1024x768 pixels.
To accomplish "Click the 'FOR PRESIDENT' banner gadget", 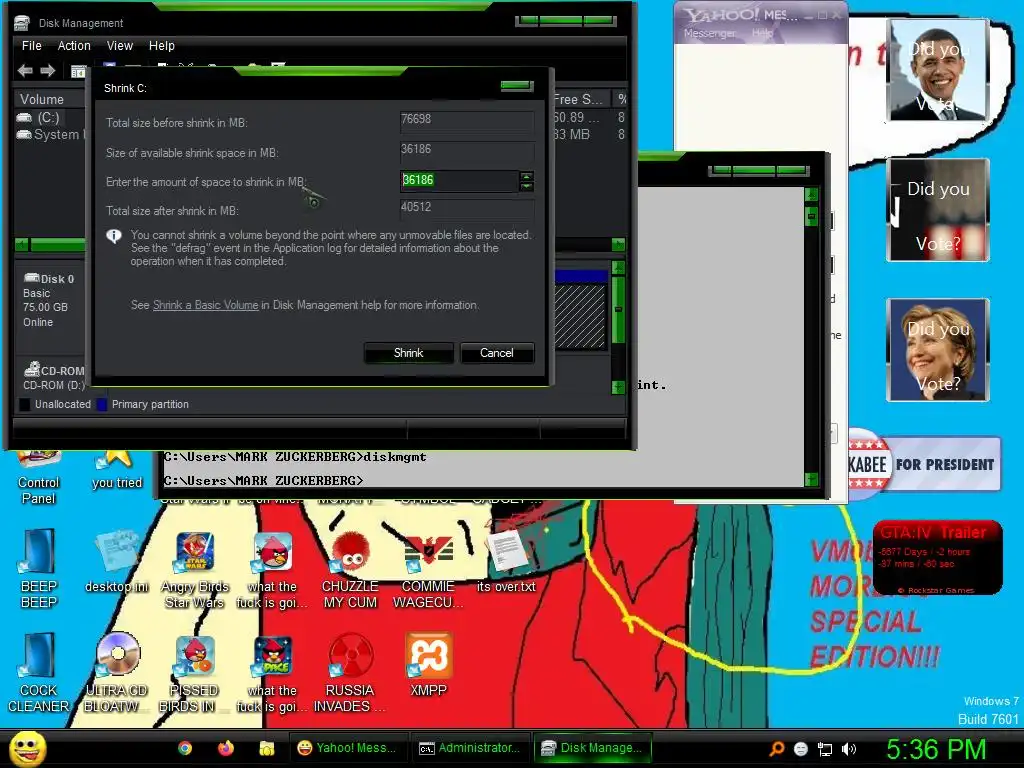I will (924, 464).
